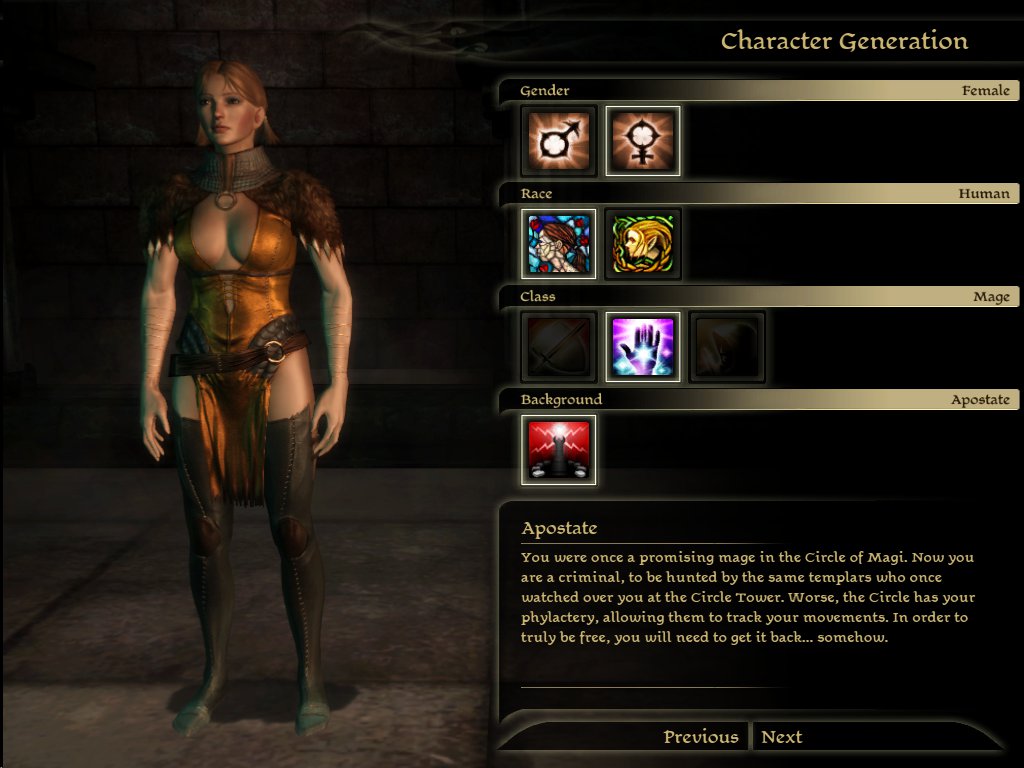Image resolution: width=1024 pixels, height=768 pixels.
Task: Return to the Previous step
Action: coord(701,737)
